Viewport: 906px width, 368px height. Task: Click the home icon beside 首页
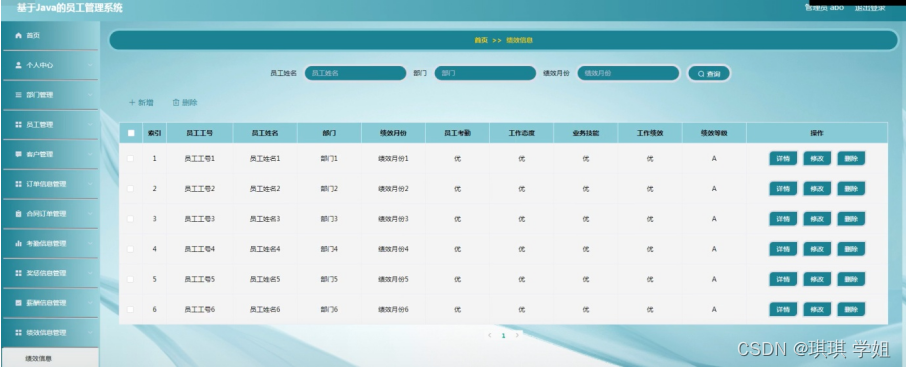18,36
